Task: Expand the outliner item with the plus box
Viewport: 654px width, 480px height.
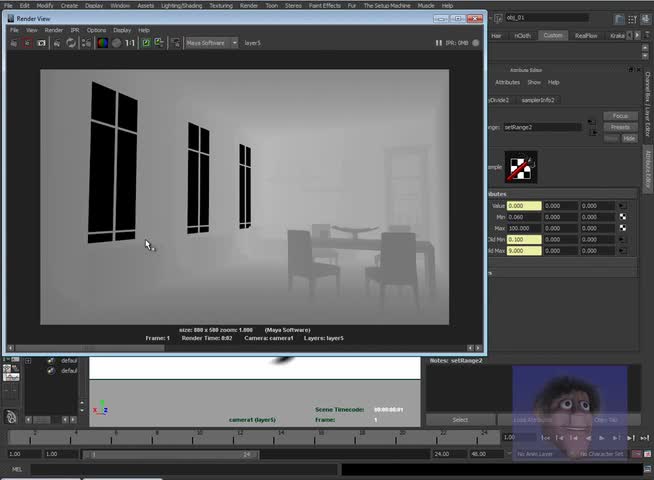Action: [x=28, y=361]
